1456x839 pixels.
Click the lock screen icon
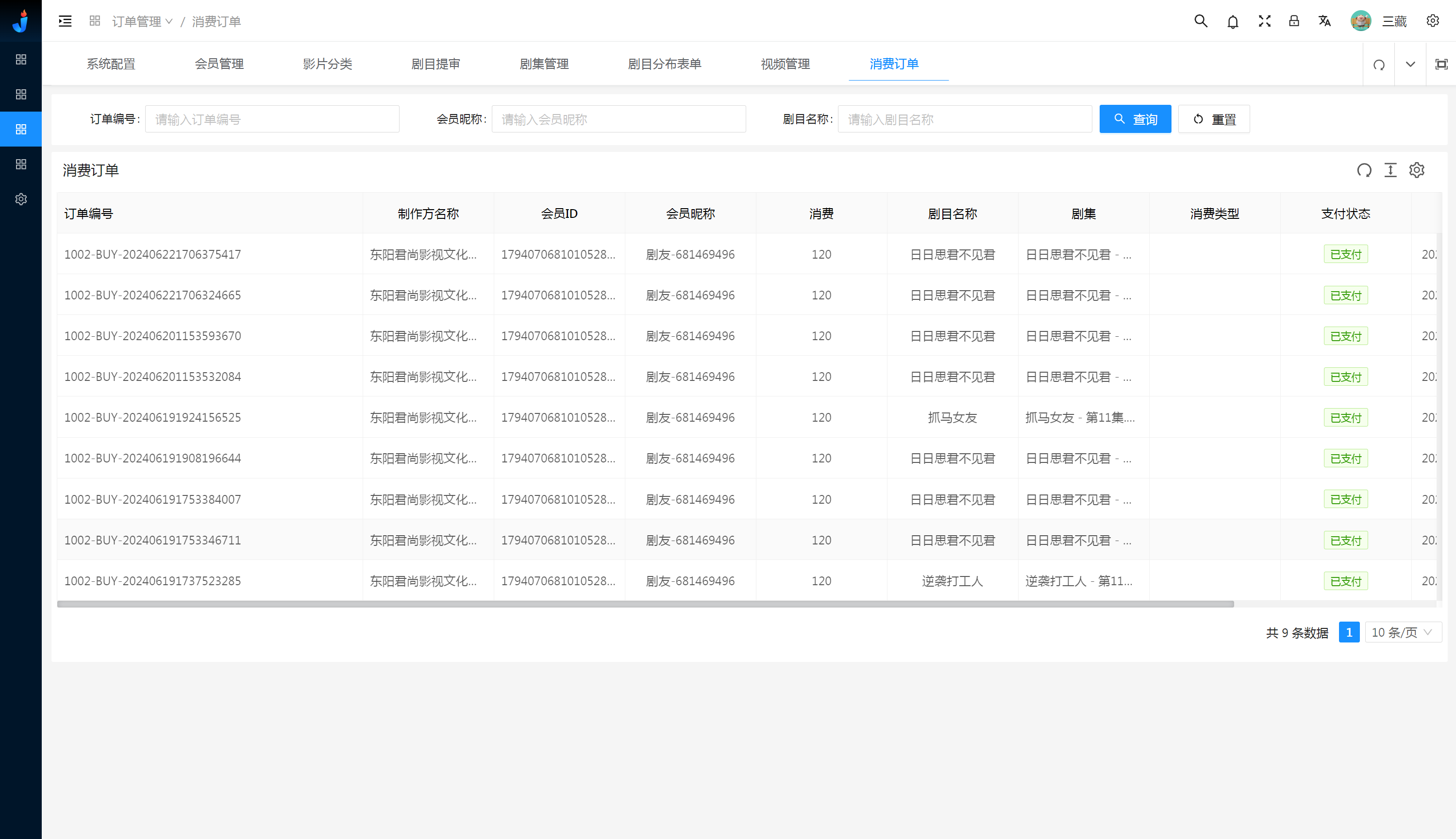pos(1294,21)
